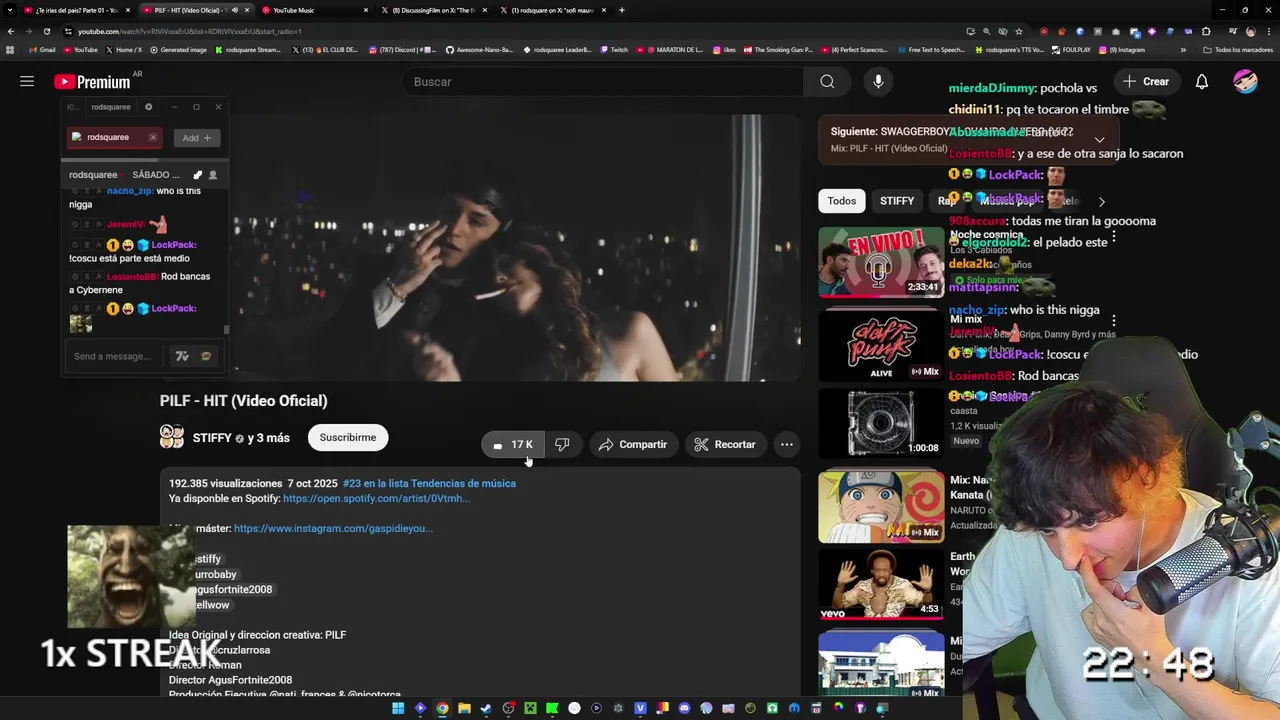Click 192.385 visualizaciones text
Image resolution: width=1280 pixels, height=720 pixels.
tap(226, 483)
